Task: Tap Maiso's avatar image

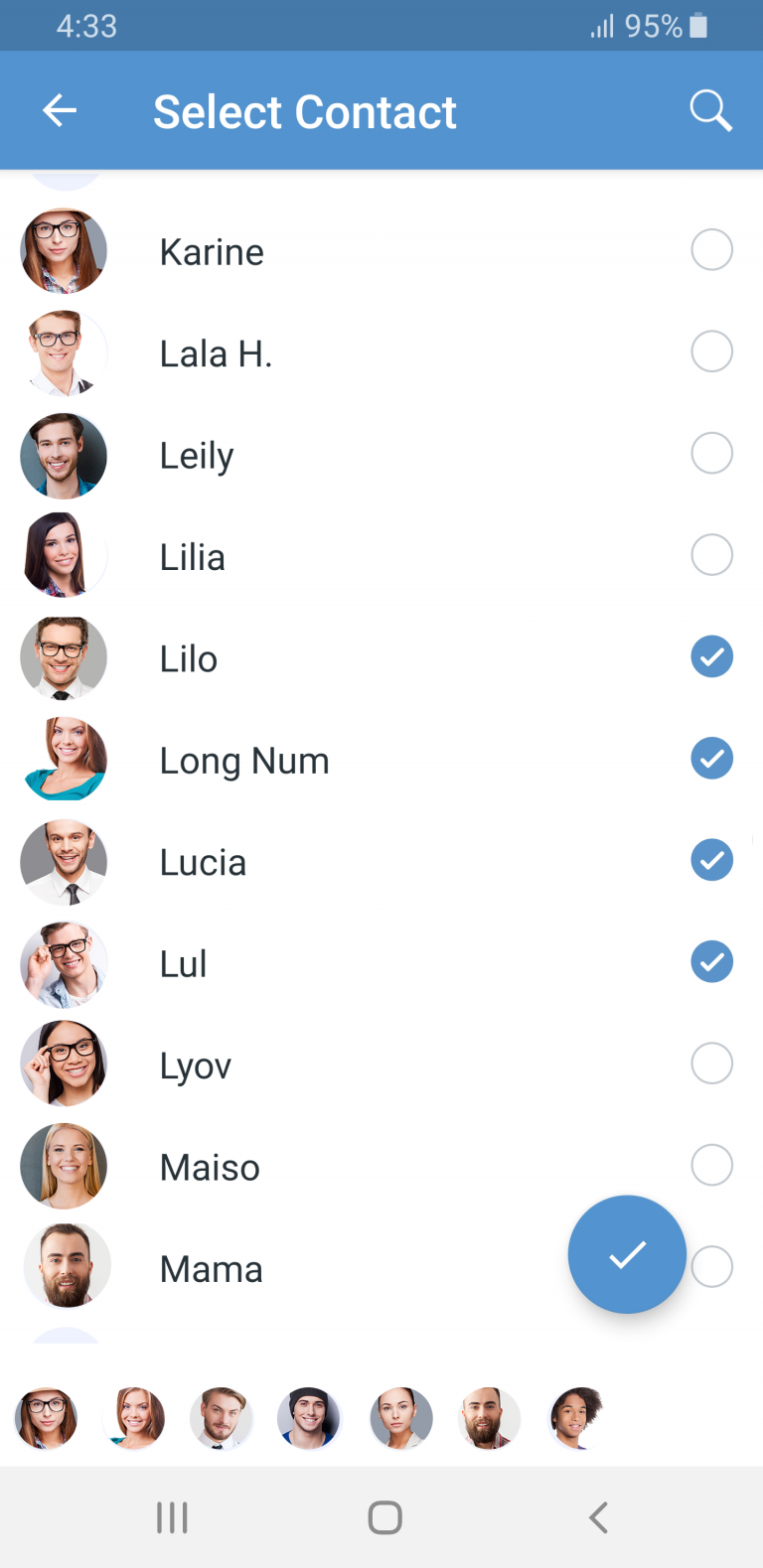Action: click(x=63, y=1166)
